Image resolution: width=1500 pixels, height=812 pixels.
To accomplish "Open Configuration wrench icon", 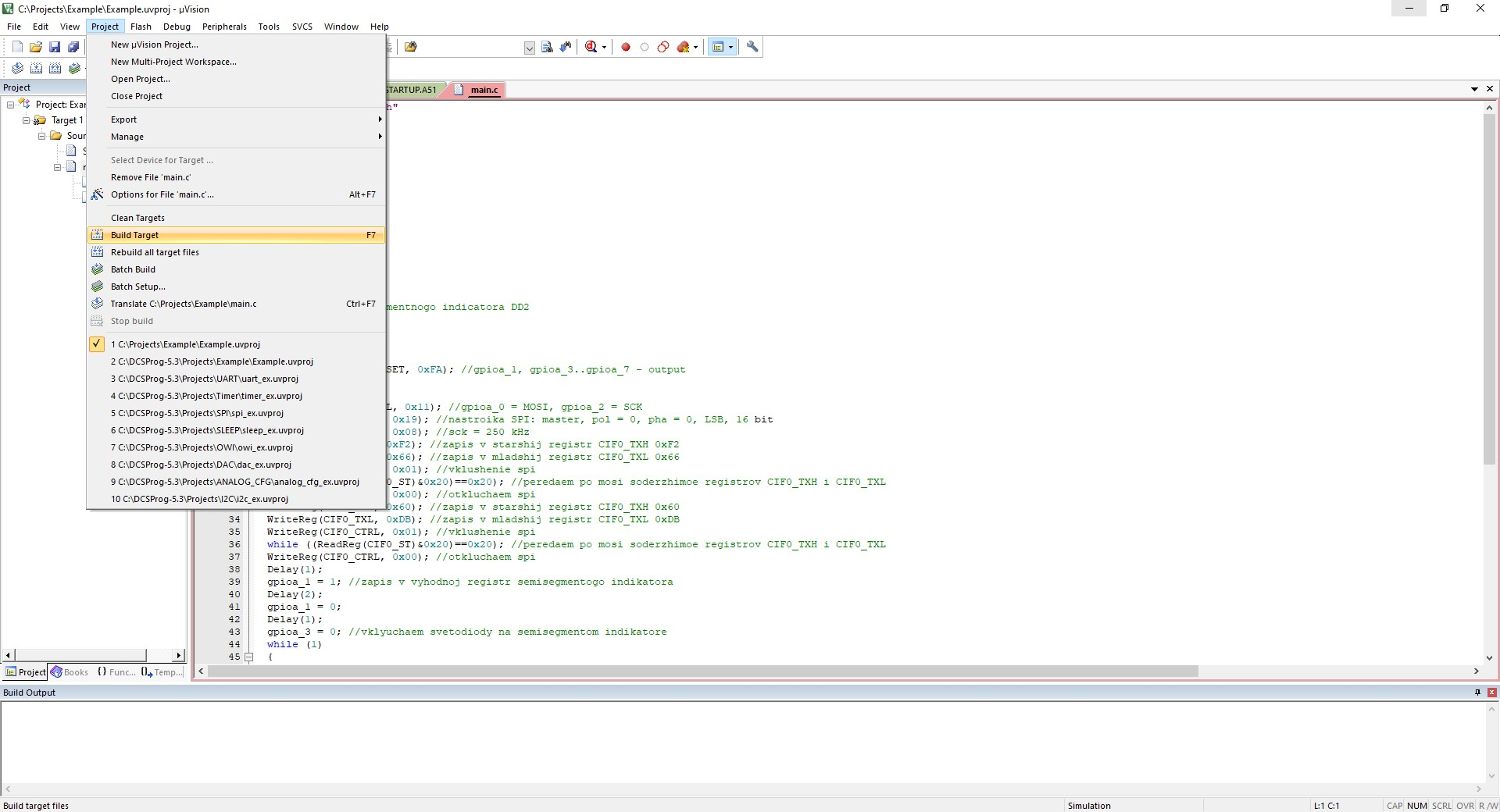I will (x=752, y=47).
